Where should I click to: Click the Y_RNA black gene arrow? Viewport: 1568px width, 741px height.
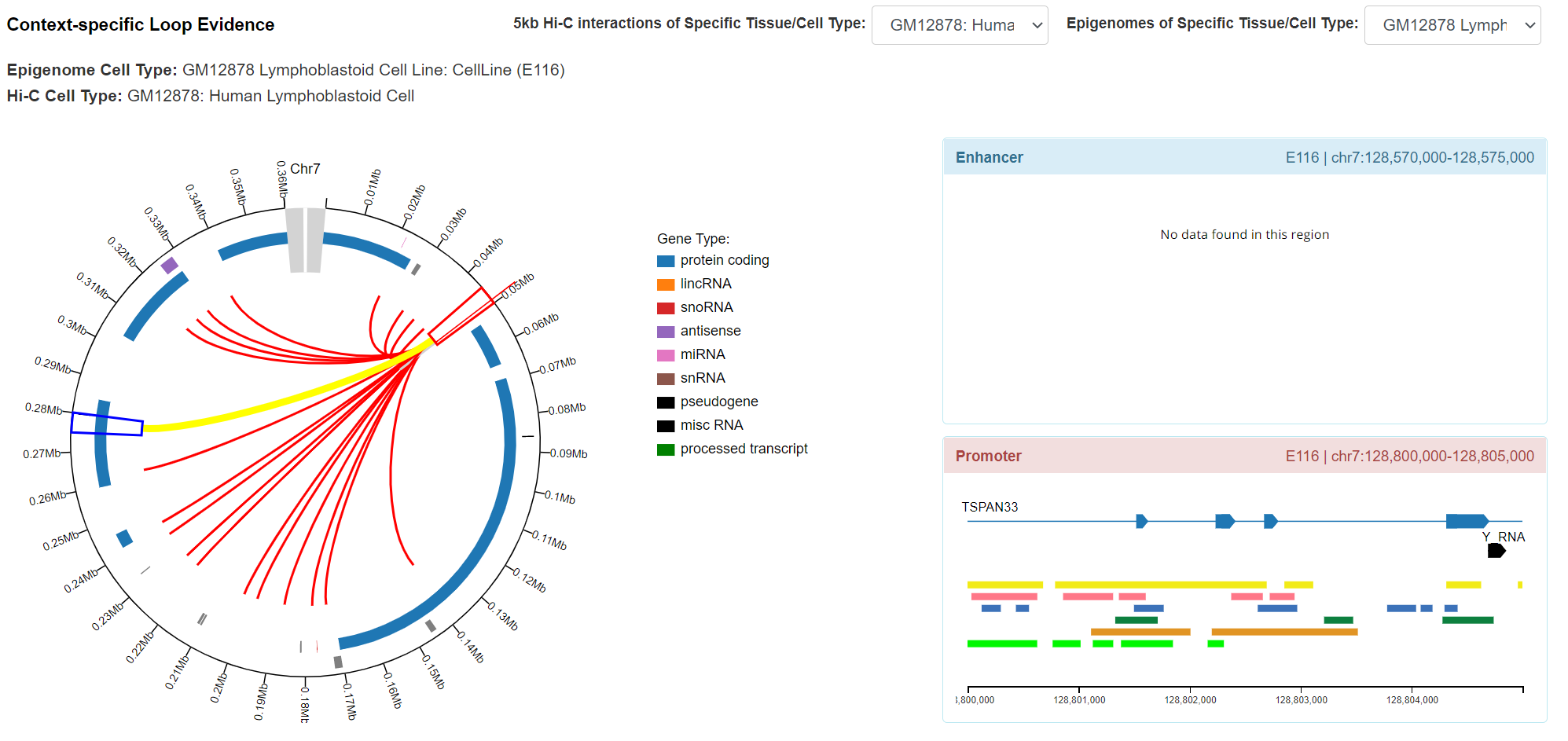[1496, 551]
